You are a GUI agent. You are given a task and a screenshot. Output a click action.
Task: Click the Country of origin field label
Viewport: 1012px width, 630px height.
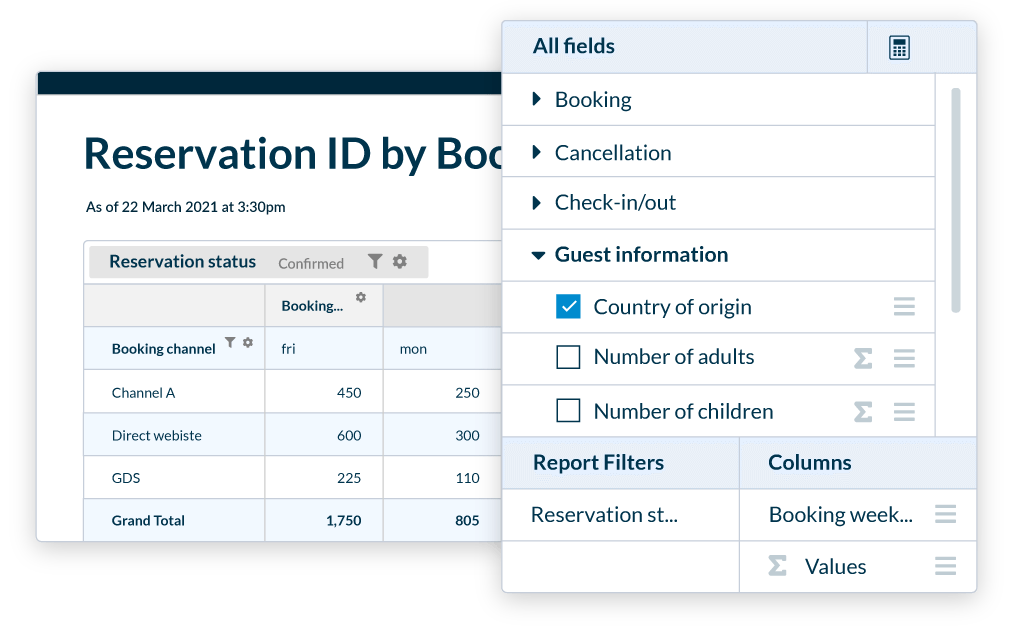pyautogui.click(x=673, y=307)
